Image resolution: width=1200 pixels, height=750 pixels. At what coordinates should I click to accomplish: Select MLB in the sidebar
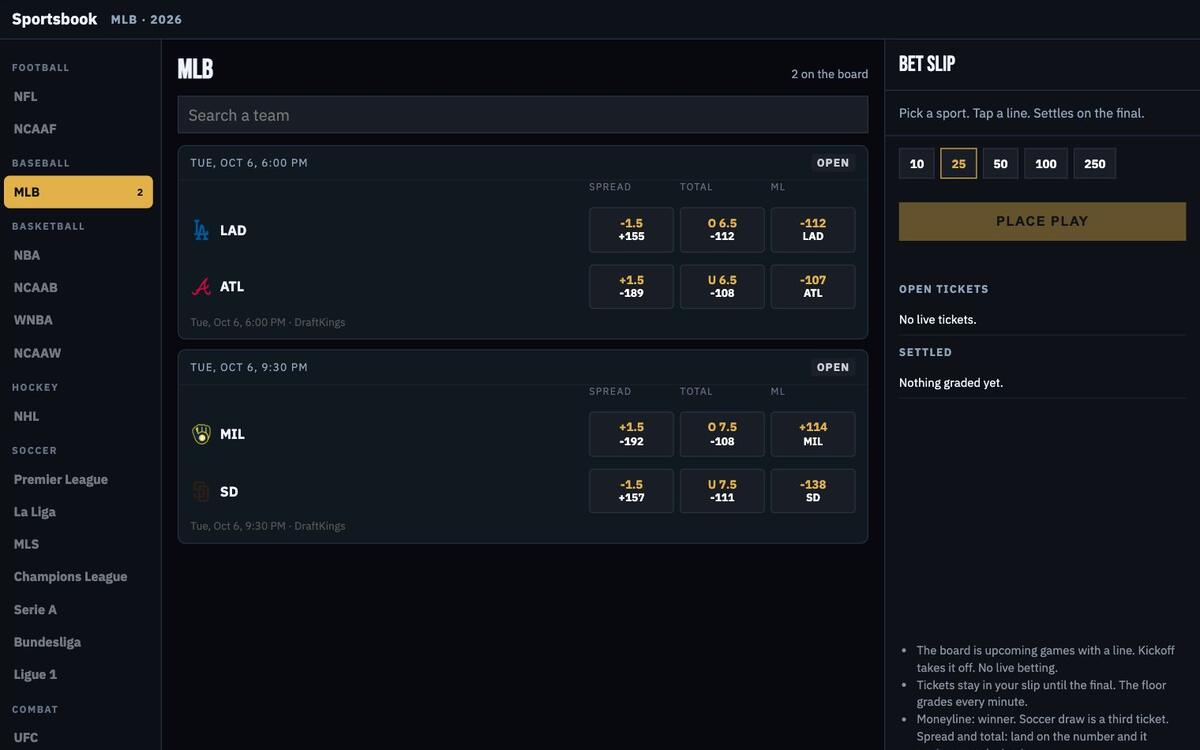(78, 192)
